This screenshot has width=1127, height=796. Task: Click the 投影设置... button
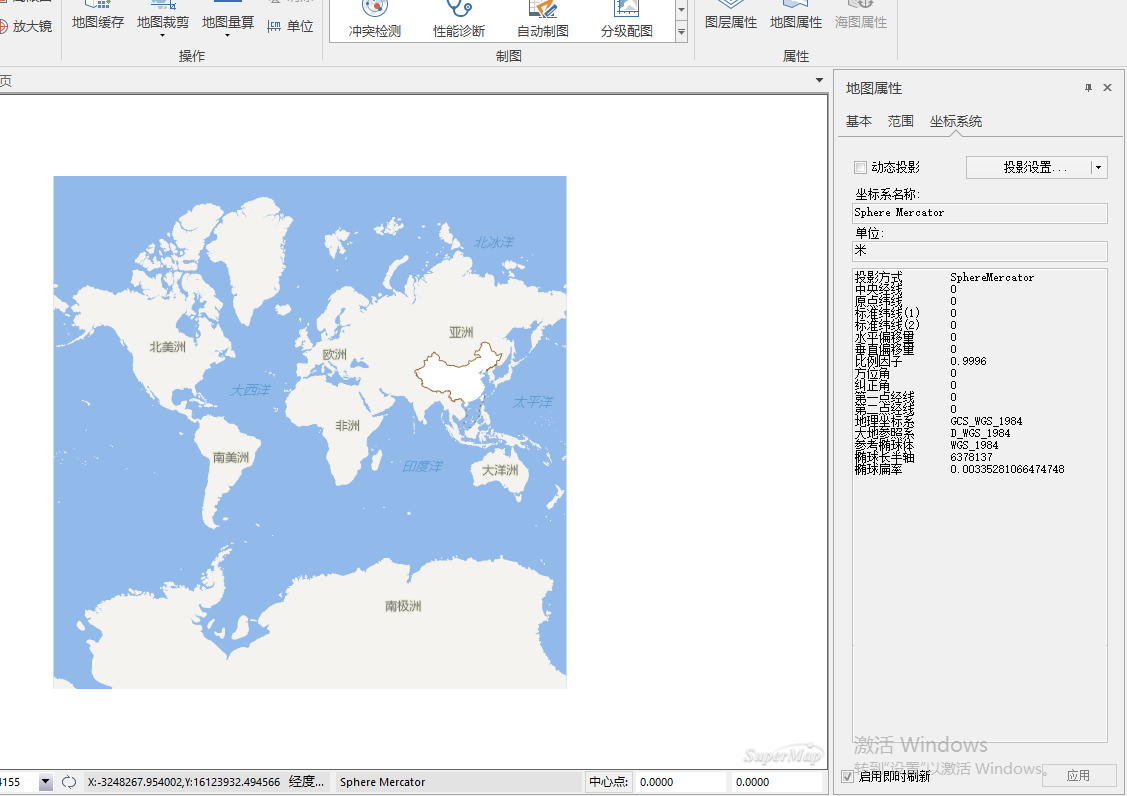(1029, 168)
